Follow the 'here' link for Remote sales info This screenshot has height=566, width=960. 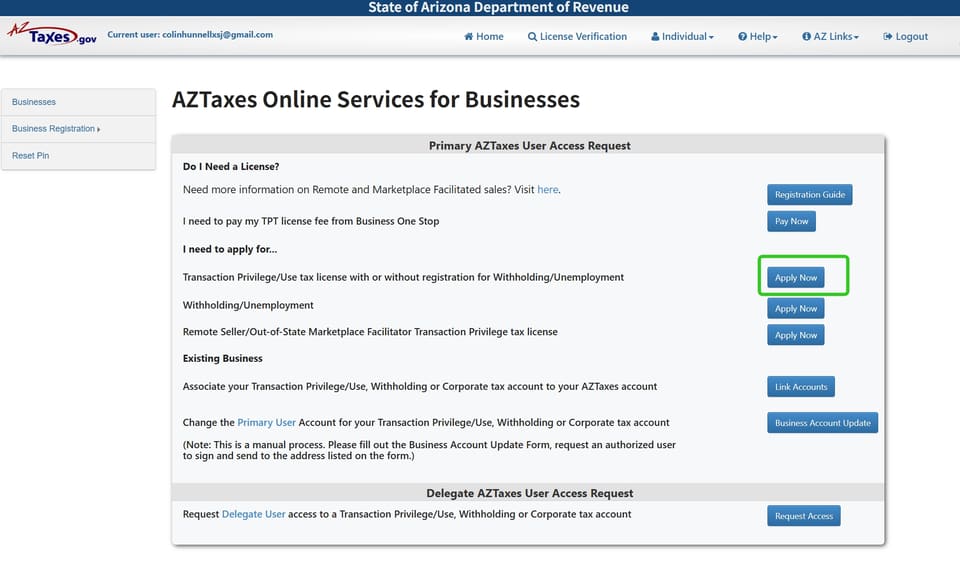point(547,190)
